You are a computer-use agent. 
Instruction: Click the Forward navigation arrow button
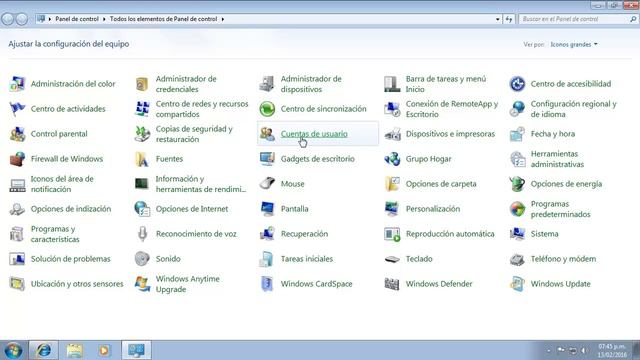point(22,19)
